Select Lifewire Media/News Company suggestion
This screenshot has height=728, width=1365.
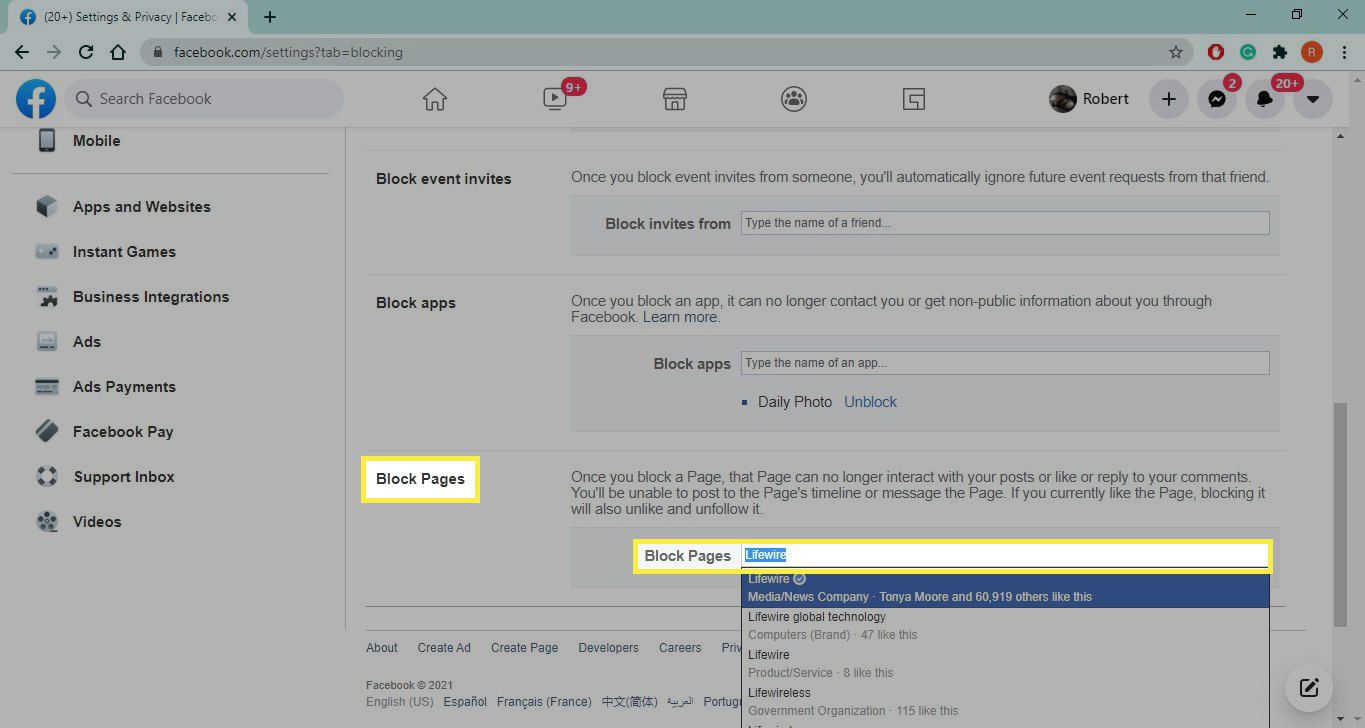tap(1005, 589)
